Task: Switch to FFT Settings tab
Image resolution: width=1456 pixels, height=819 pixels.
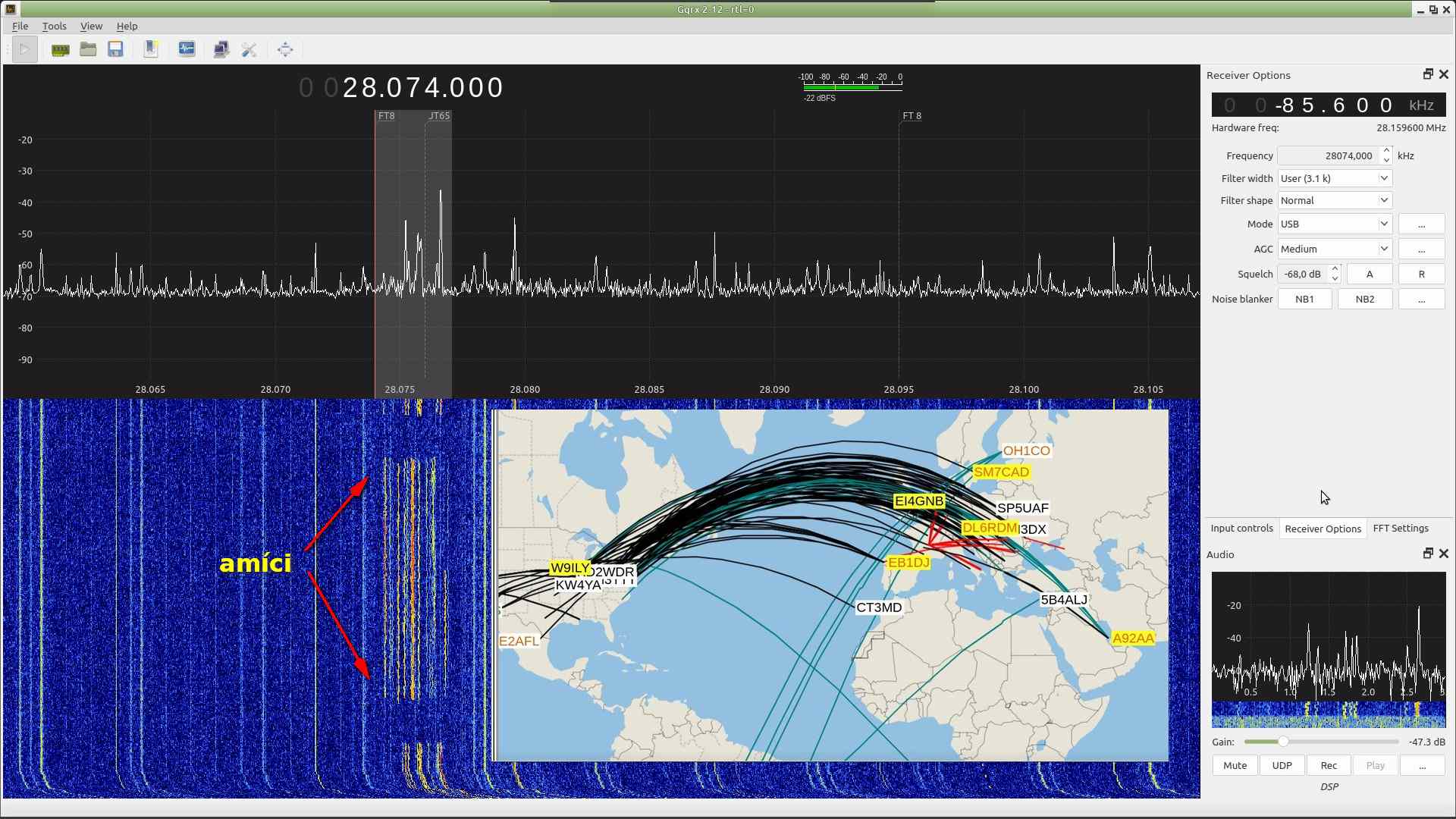Action: point(1401,529)
